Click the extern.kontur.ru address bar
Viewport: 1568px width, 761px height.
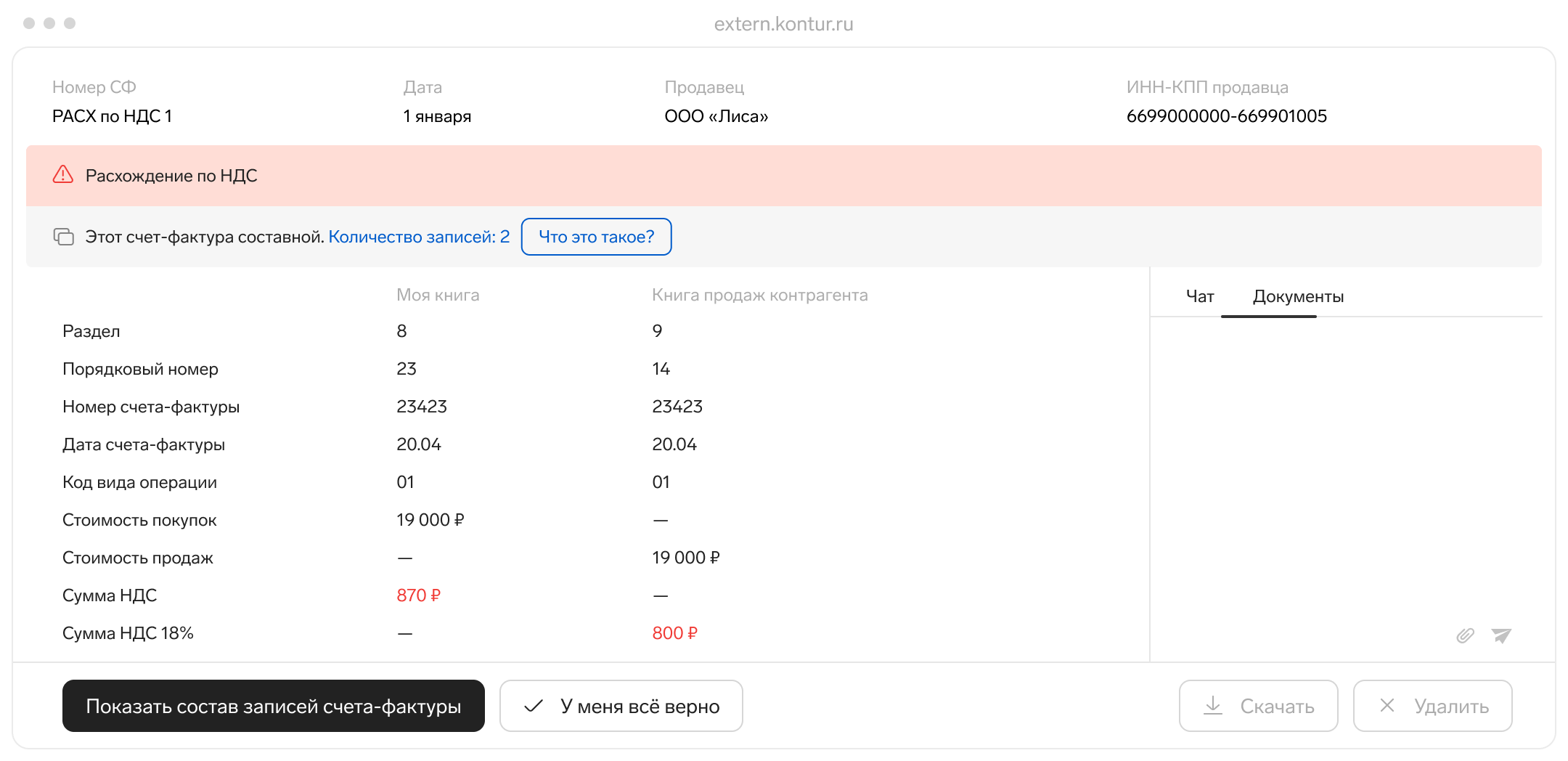coord(783,24)
